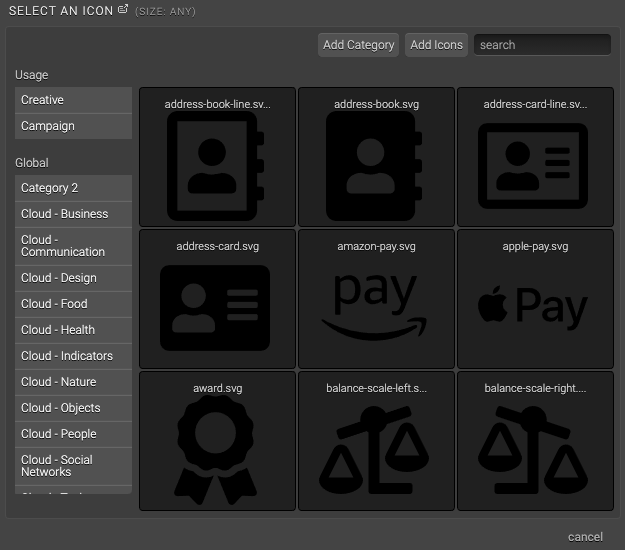This screenshot has width=625, height=550.
Task: Show Cloud - Communication icons
Action: coord(73,246)
